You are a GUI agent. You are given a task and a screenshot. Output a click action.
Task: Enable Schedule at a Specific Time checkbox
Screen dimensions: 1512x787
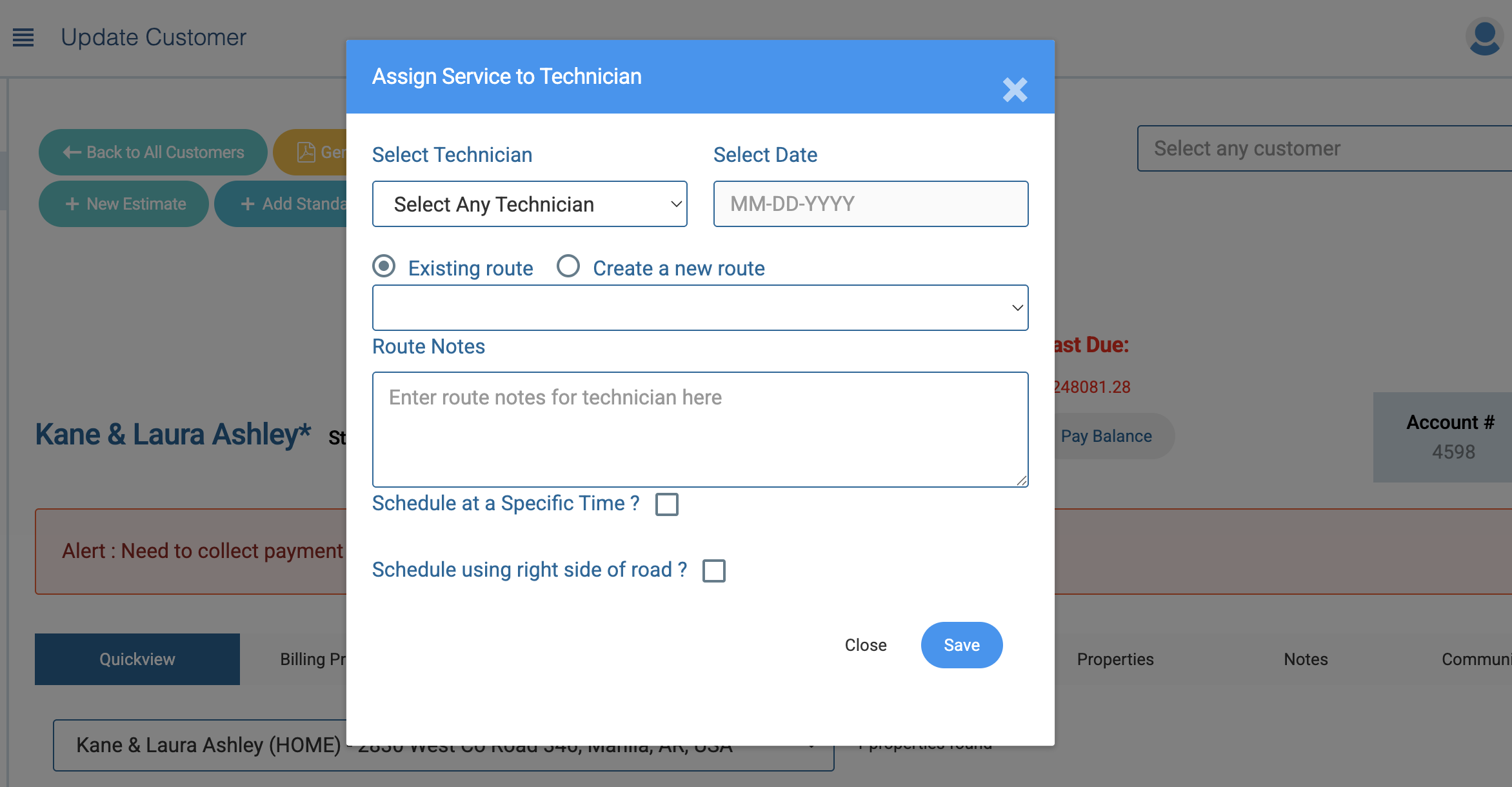pyautogui.click(x=666, y=504)
